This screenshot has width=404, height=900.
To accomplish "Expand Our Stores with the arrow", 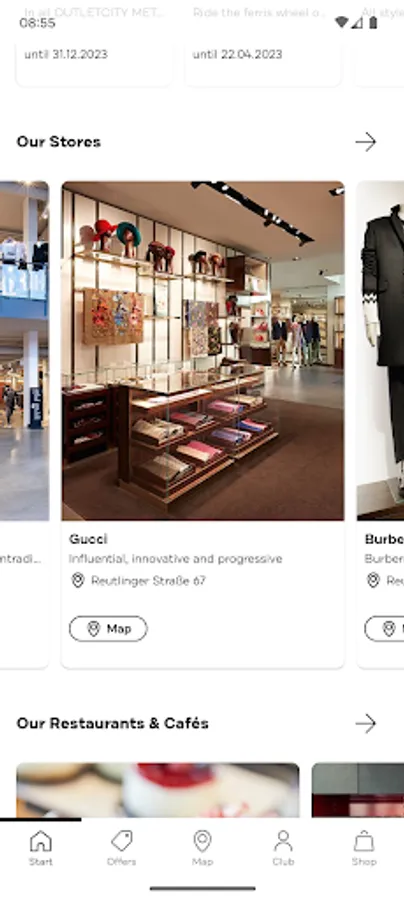I will [x=366, y=142].
